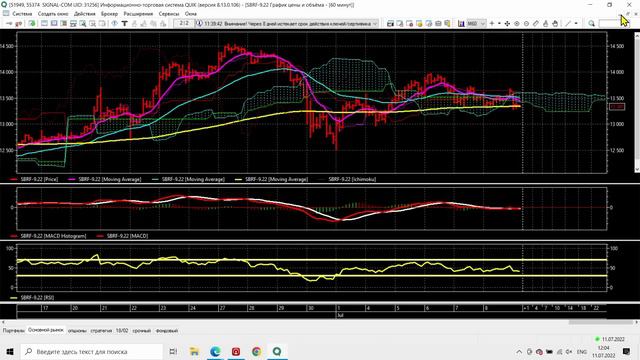Open the Система menu
The width and height of the screenshot is (640, 360).
22,14
